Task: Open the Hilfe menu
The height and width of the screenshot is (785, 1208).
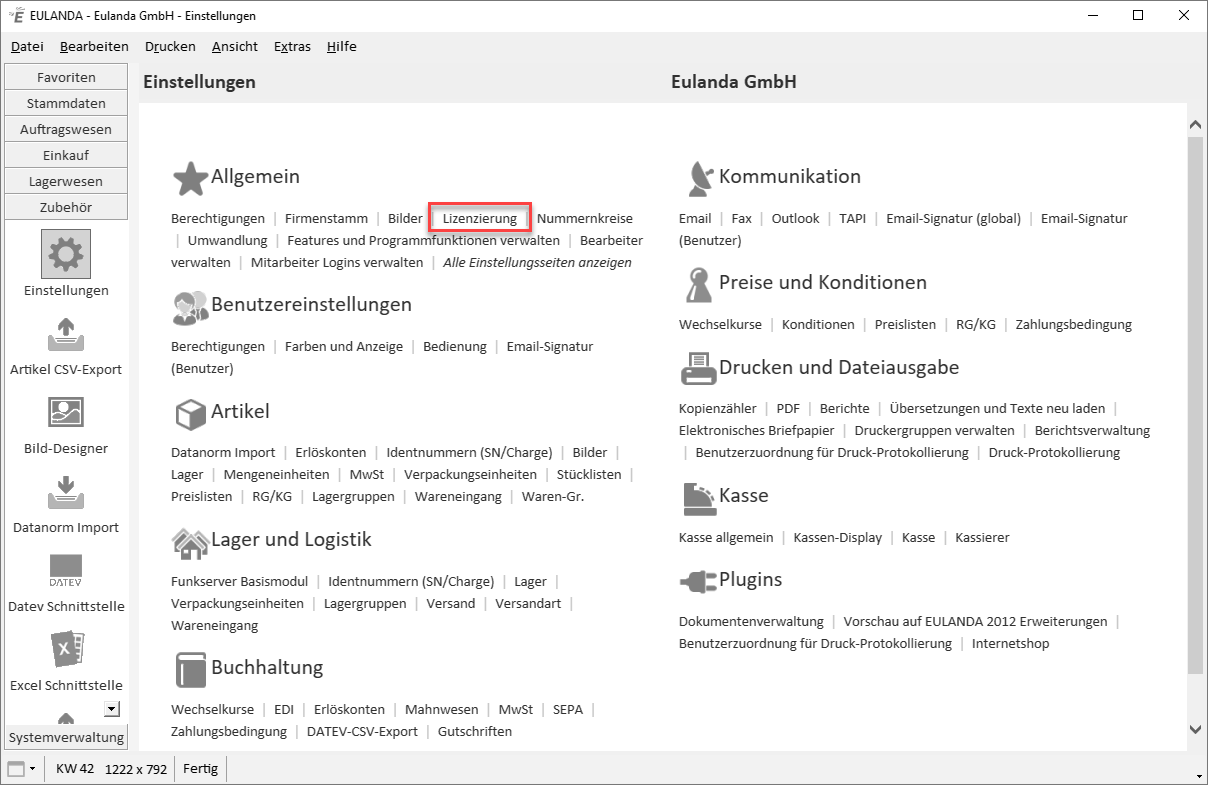Action: point(342,46)
